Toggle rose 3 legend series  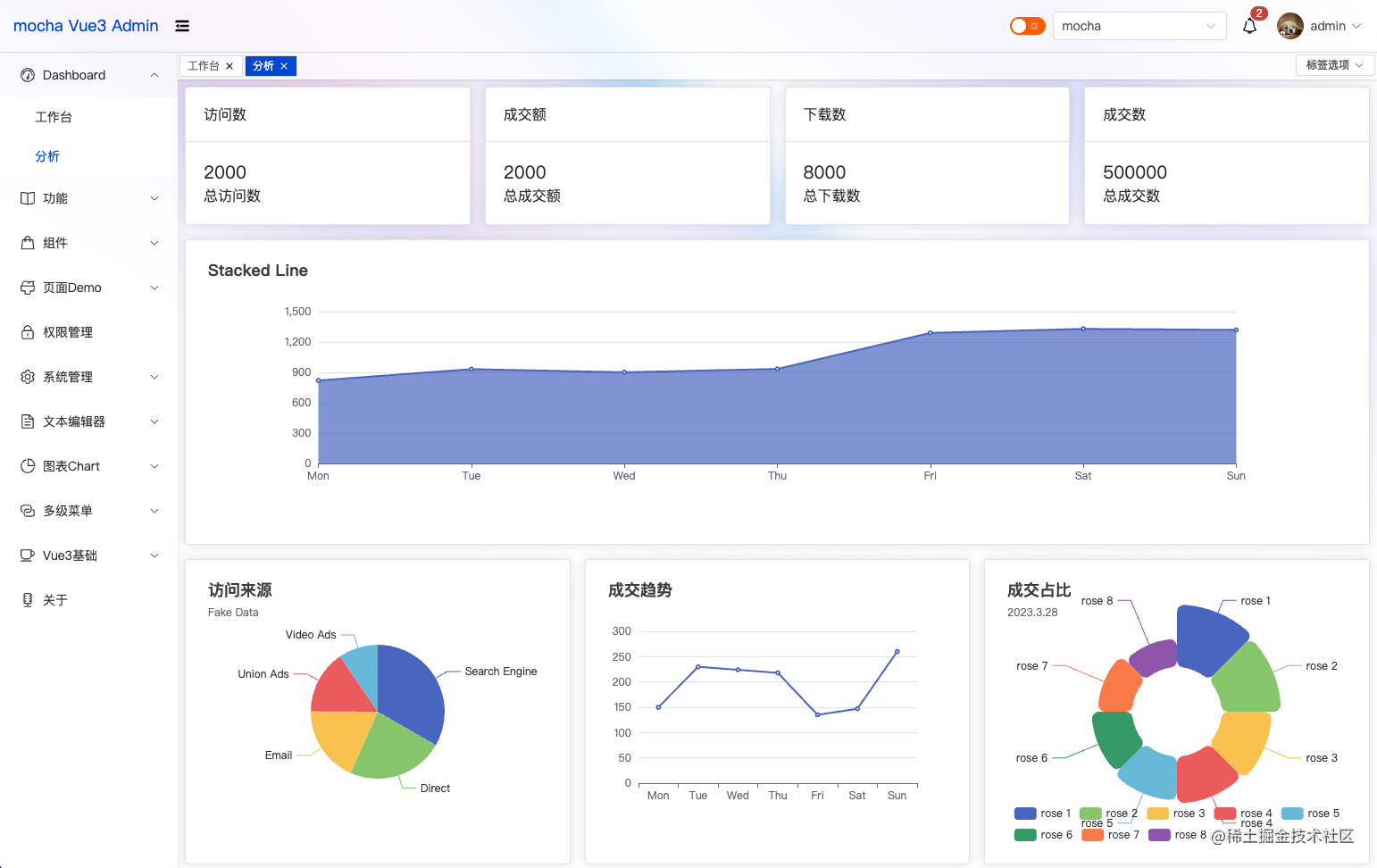point(1175,814)
